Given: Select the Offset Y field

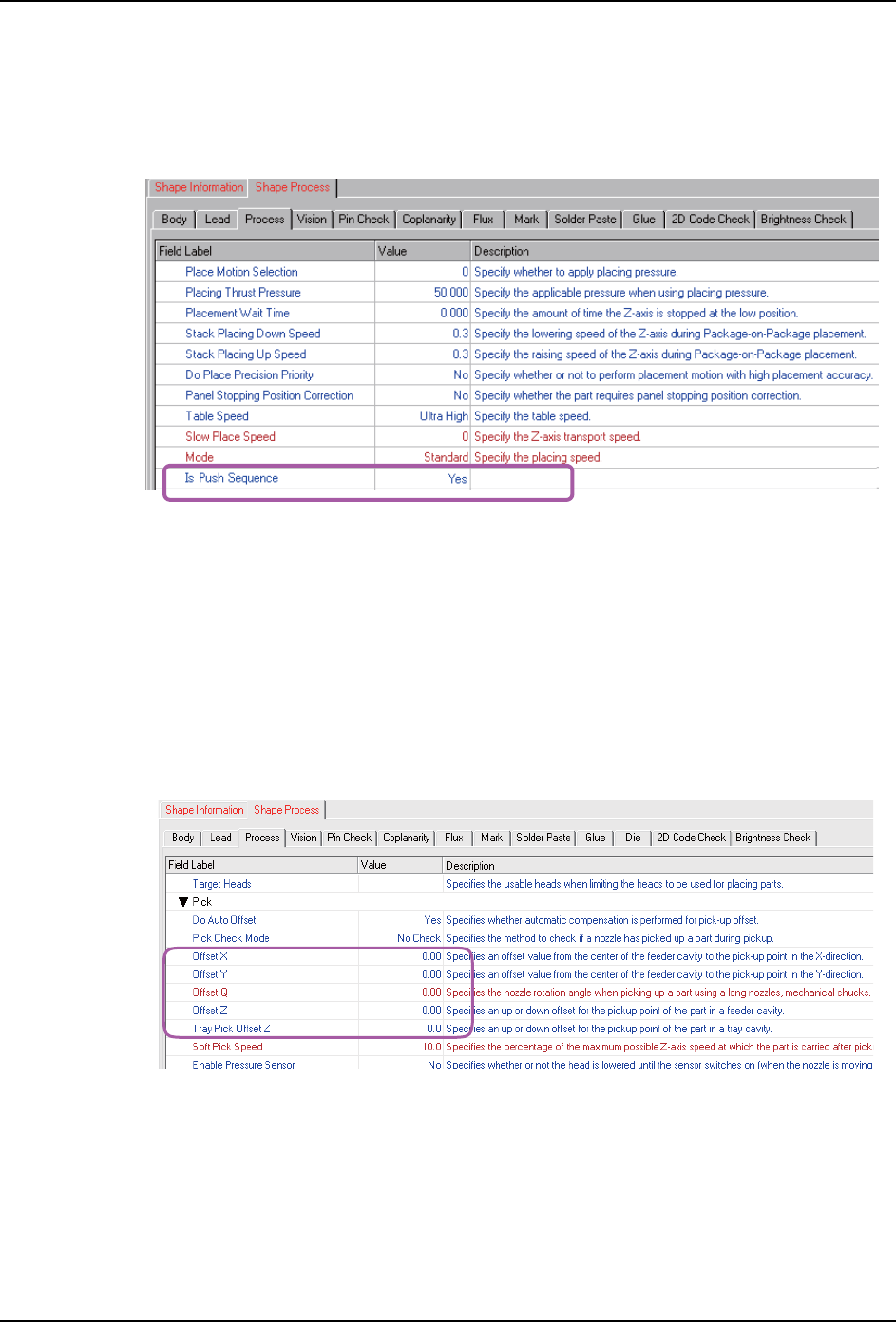Looking at the screenshot, I should (210, 974).
